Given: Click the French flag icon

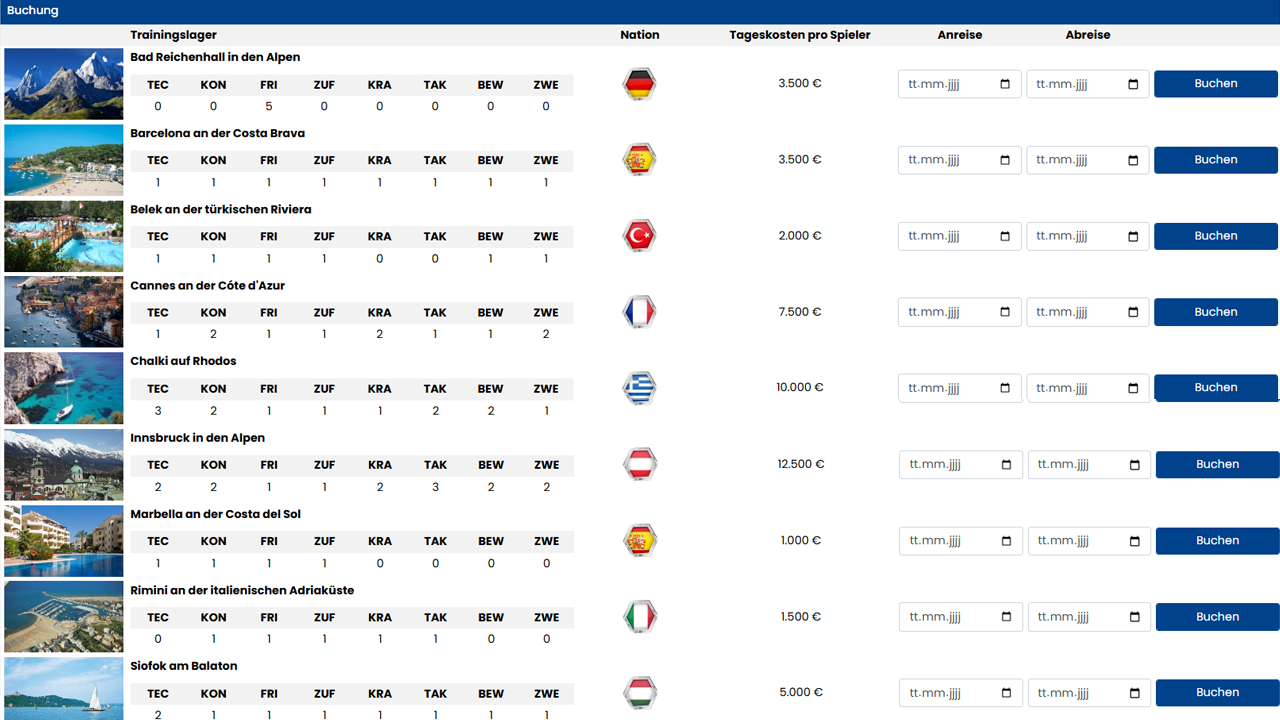Looking at the screenshot, I should (x=639, y=312).
